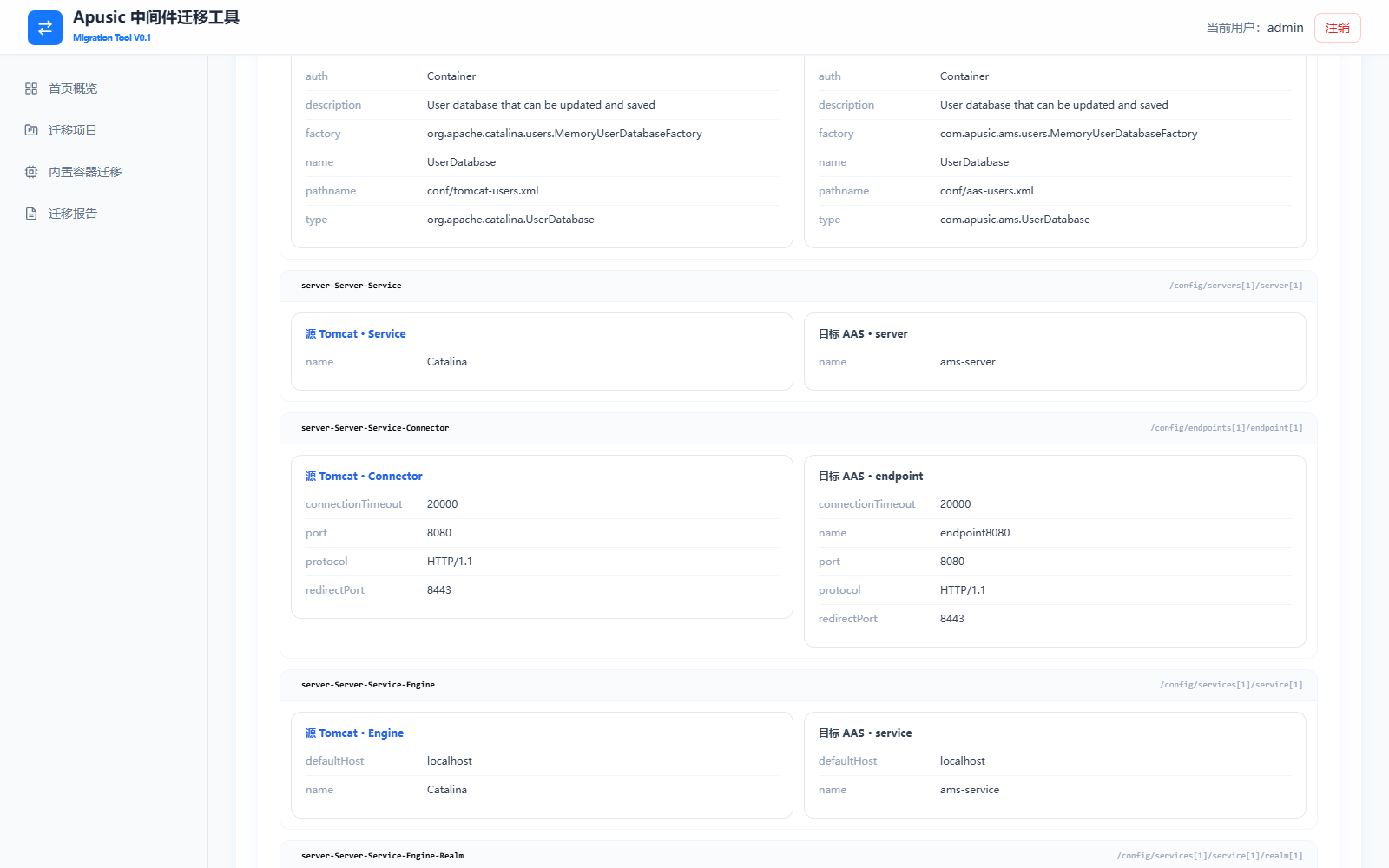Select the conf/aas-users.xml pathname value
This screenshot has width=1389, height=868.
[x=987, y=191]
